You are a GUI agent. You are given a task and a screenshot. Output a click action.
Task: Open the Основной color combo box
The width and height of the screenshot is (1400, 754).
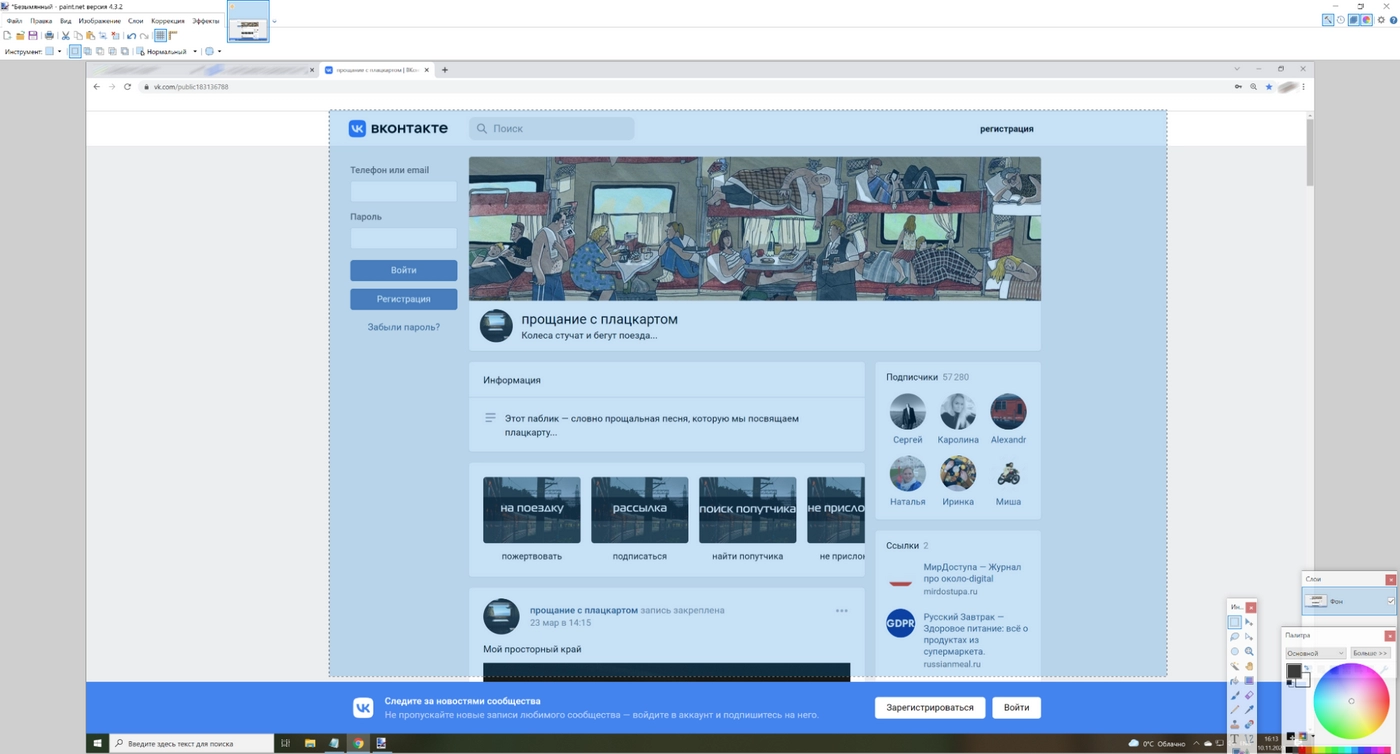(1316, 653)
